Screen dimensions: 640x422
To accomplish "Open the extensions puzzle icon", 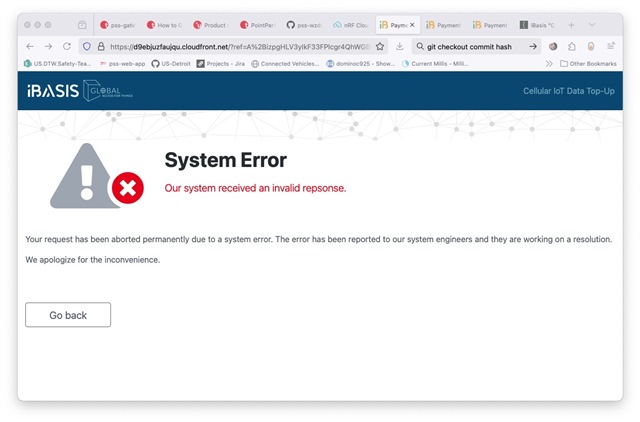I will tap(572, 47).
